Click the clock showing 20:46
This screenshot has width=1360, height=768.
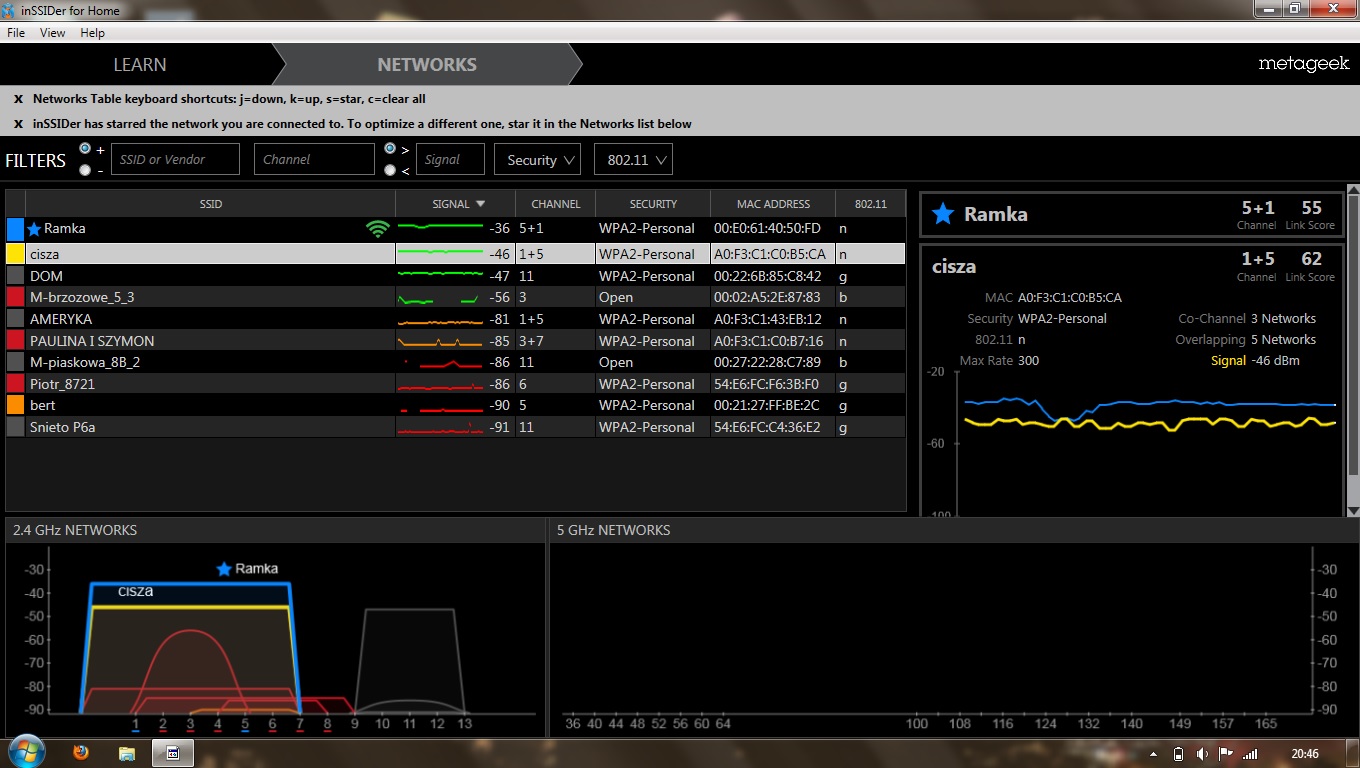click(1305, 754)
